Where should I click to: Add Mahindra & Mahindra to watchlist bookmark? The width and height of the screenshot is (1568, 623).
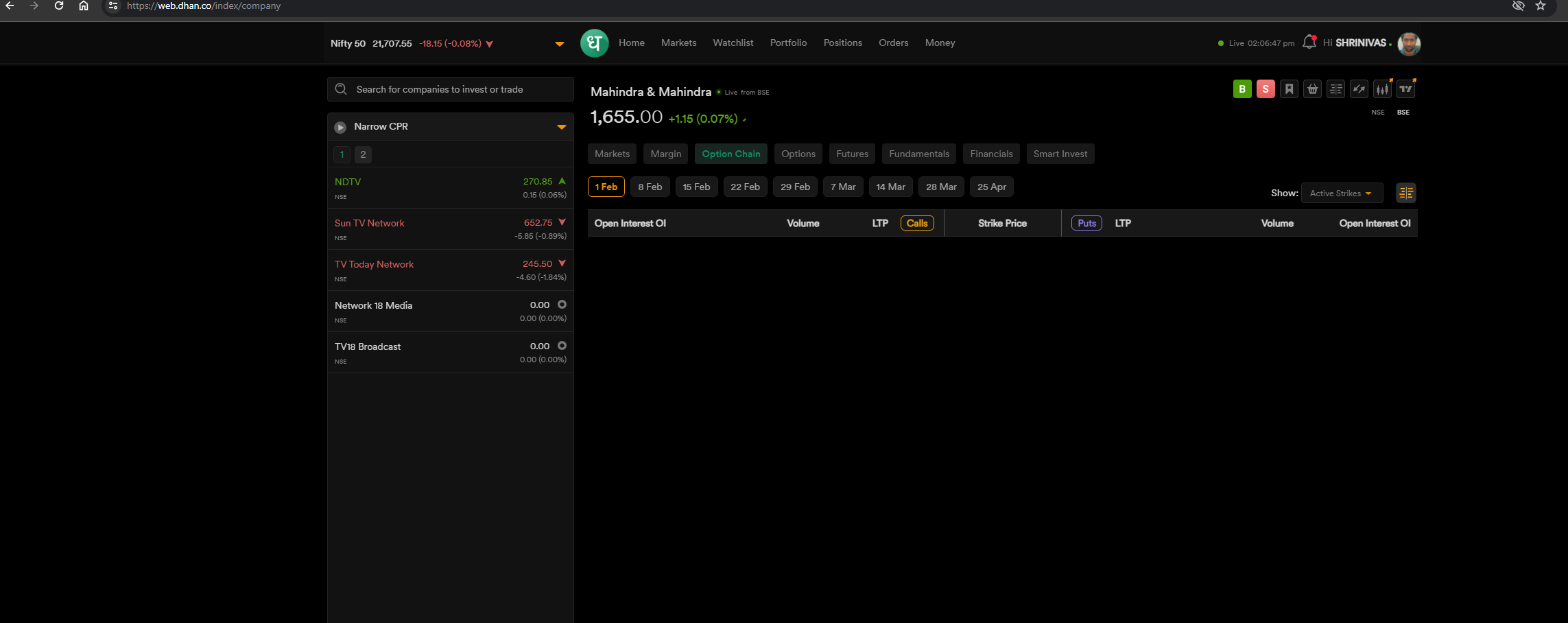1289,89
